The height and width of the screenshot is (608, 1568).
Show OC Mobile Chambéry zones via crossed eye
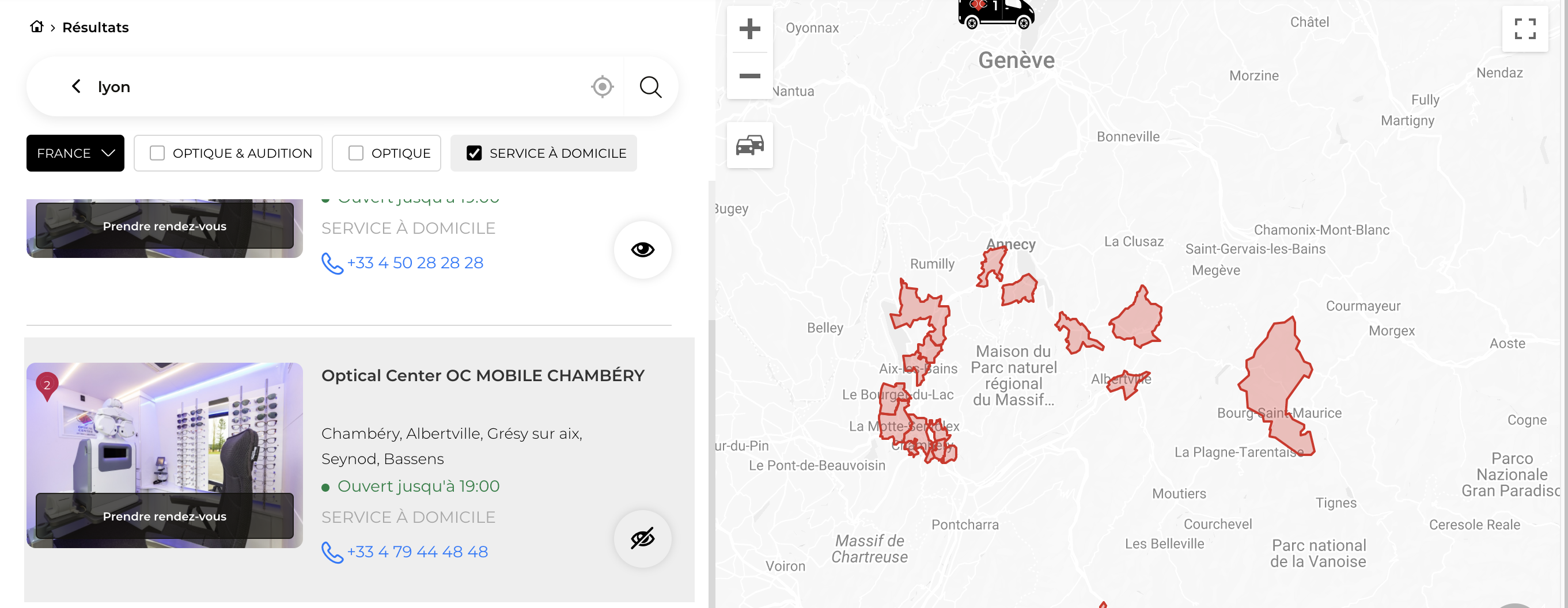pos(642,538)
